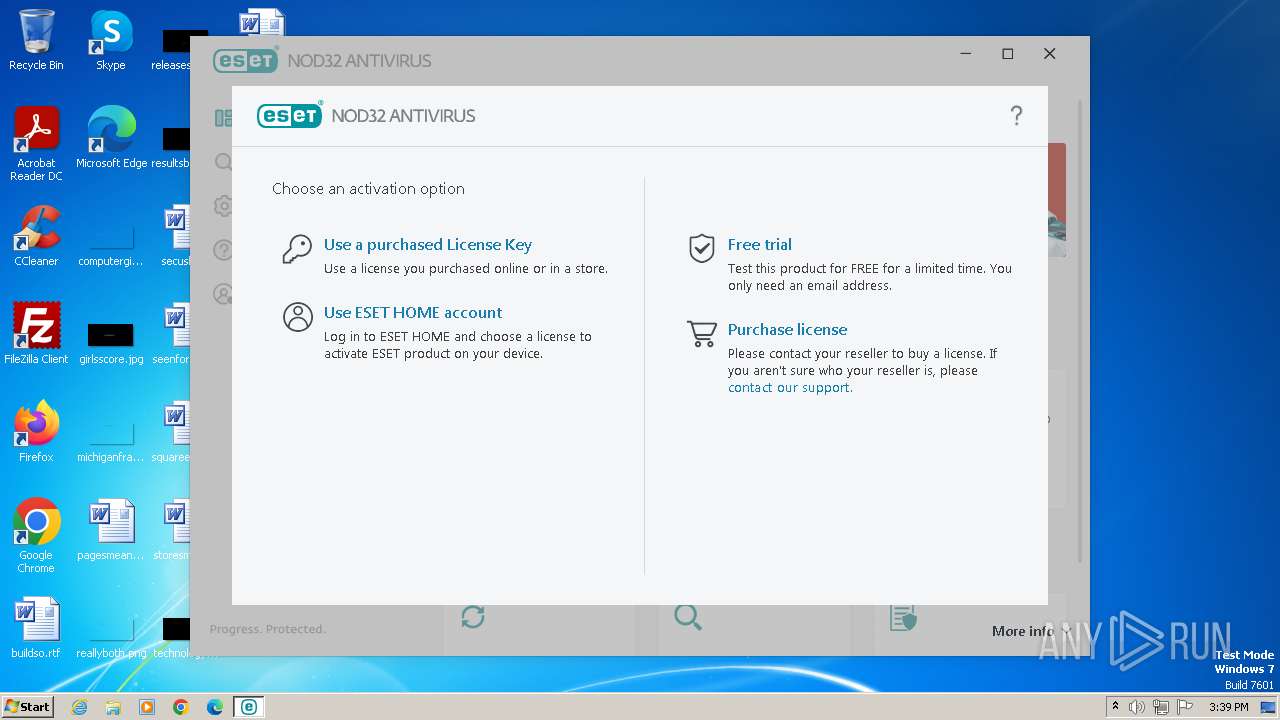Click the shopping cart Purchase icon
The width and height of the screenshot is (1280, 720).
click(x=702, y=334)
